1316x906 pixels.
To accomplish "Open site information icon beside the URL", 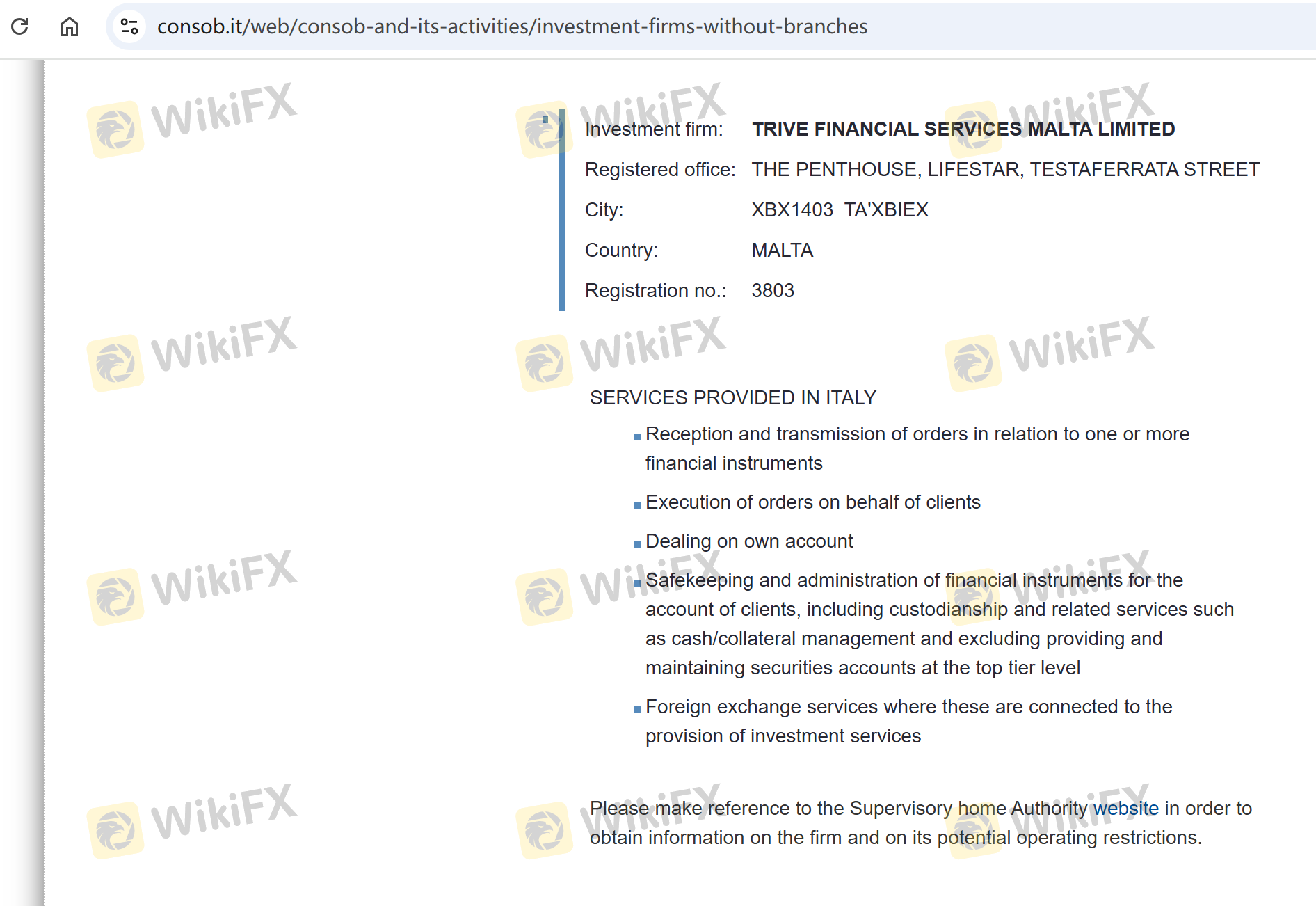I will click(129, 26).
